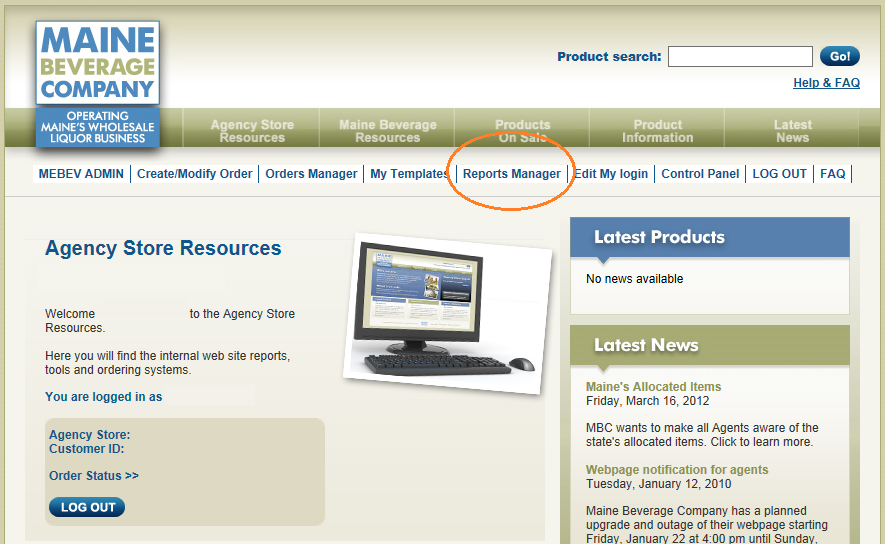The image size is (885, 544).
Task: Select MEBEV ADMIN menu item
Action: pos(81,174)
